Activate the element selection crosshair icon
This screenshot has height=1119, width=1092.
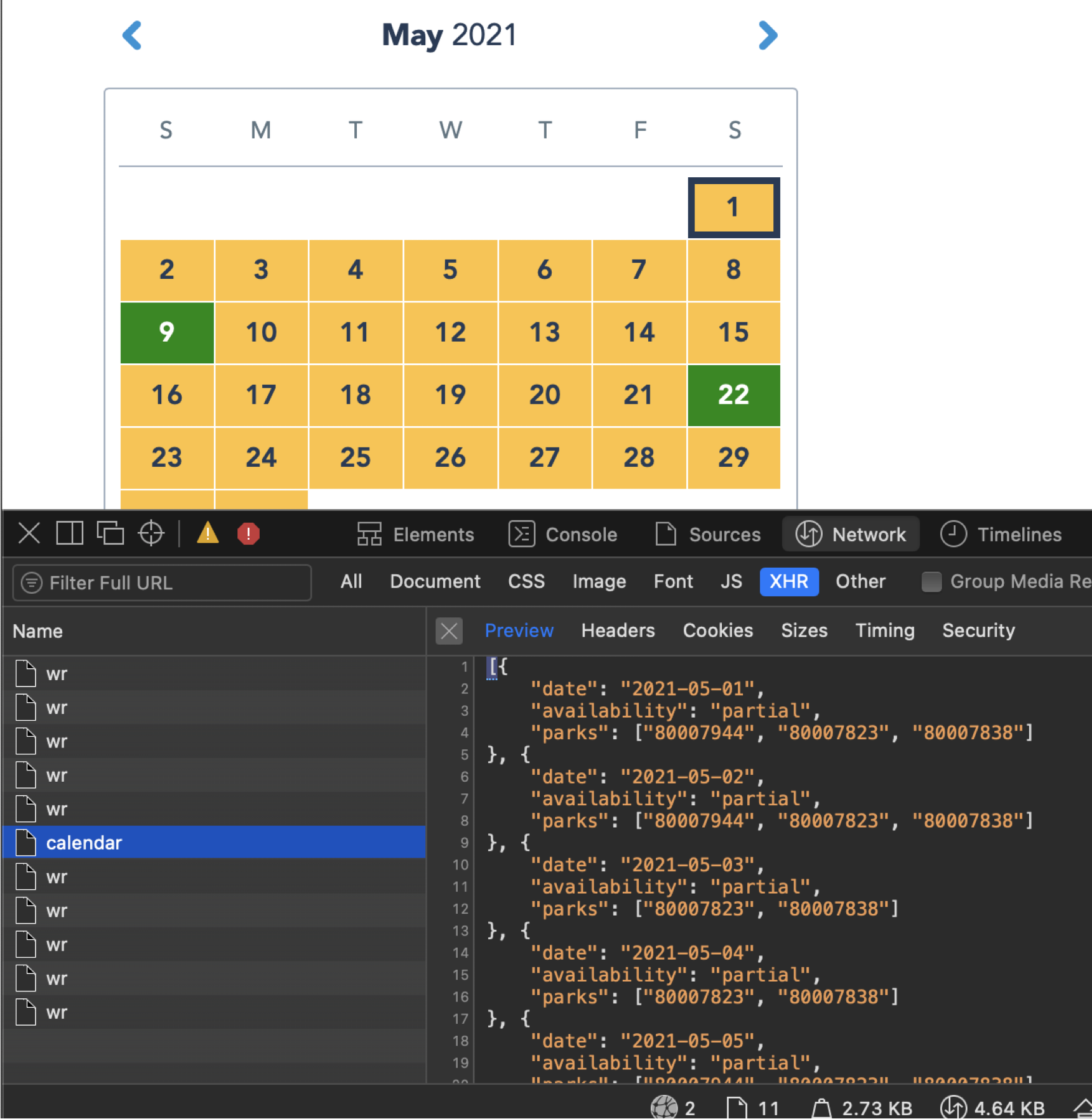(151, 533)
